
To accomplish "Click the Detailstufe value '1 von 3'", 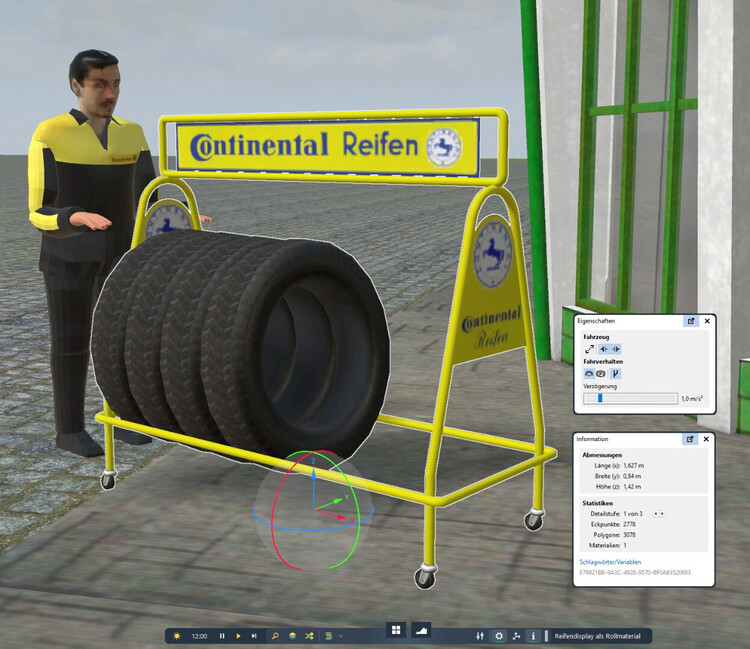I will (633, 514).
